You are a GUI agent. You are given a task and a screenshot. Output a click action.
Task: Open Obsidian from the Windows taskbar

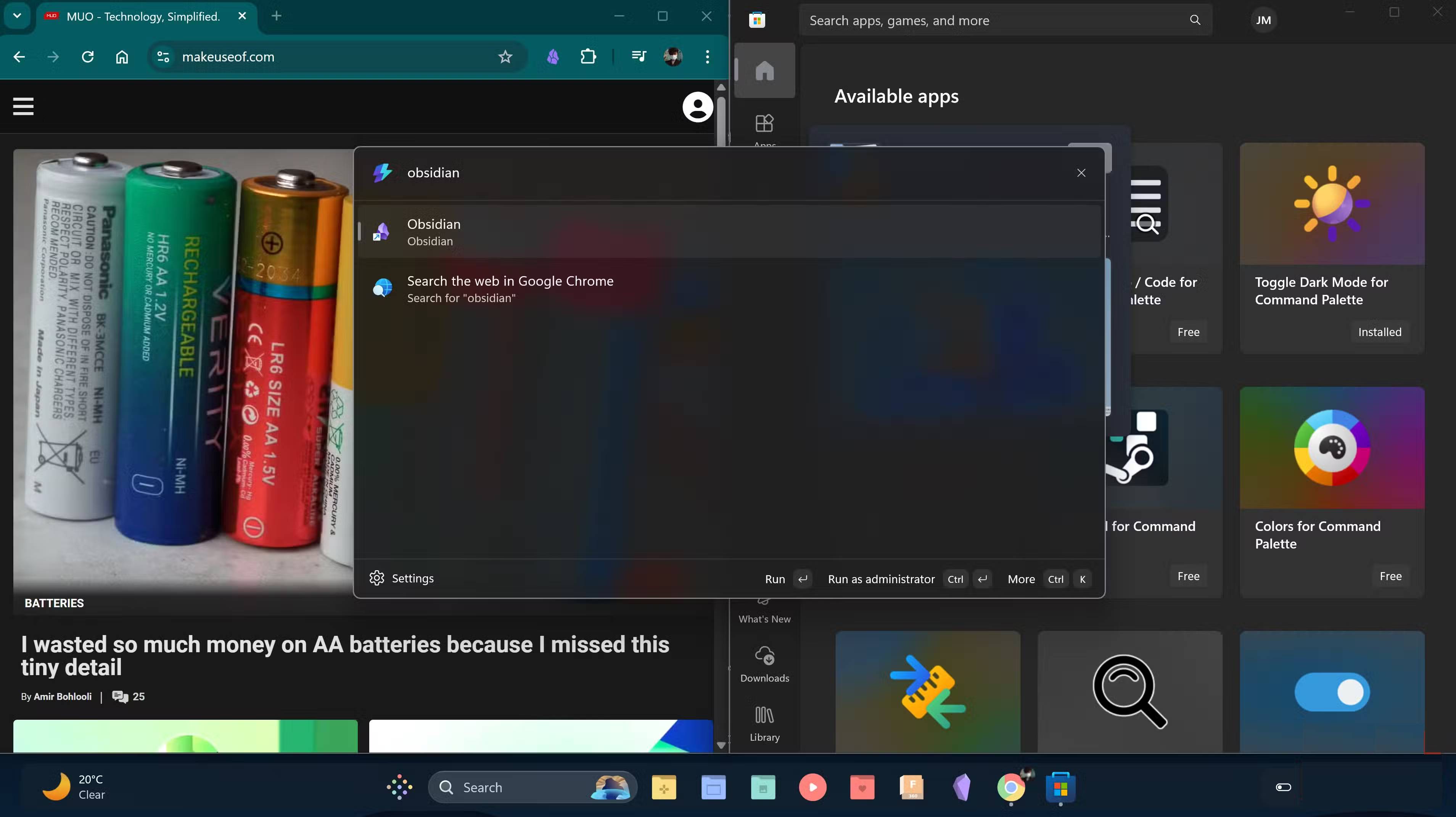pos(961,787)
